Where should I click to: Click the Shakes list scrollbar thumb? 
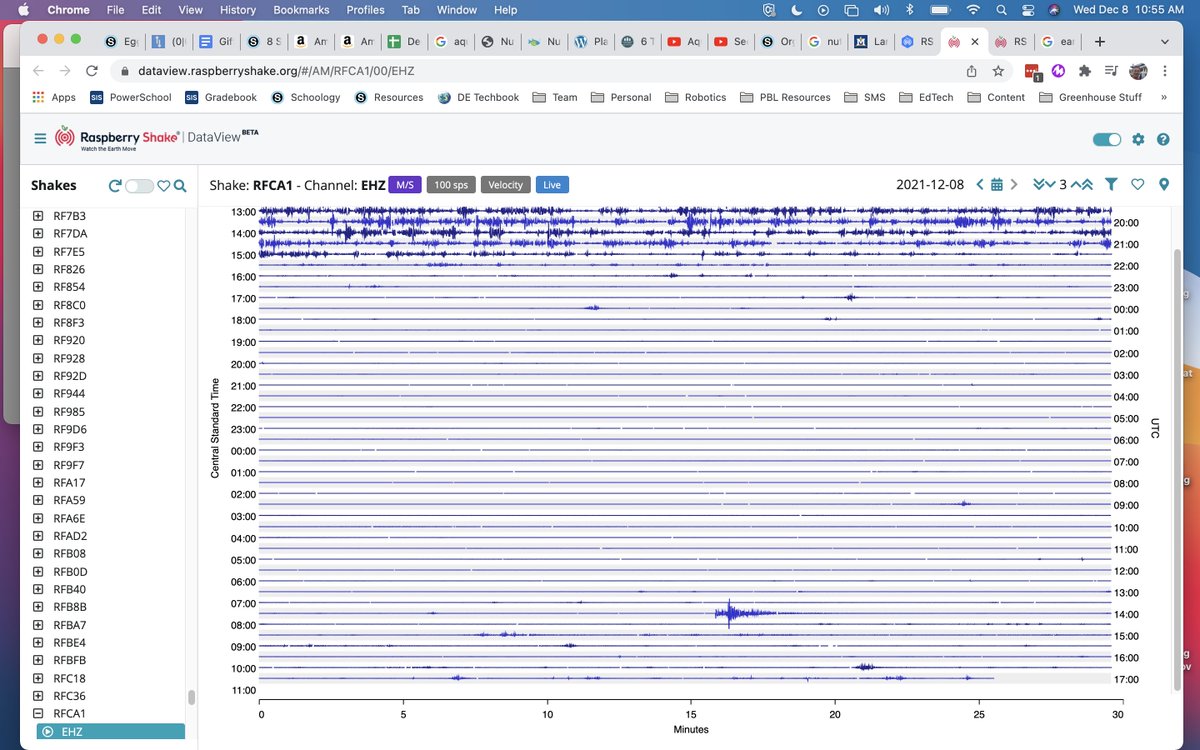pyautogui.click(x=190, y=697)
